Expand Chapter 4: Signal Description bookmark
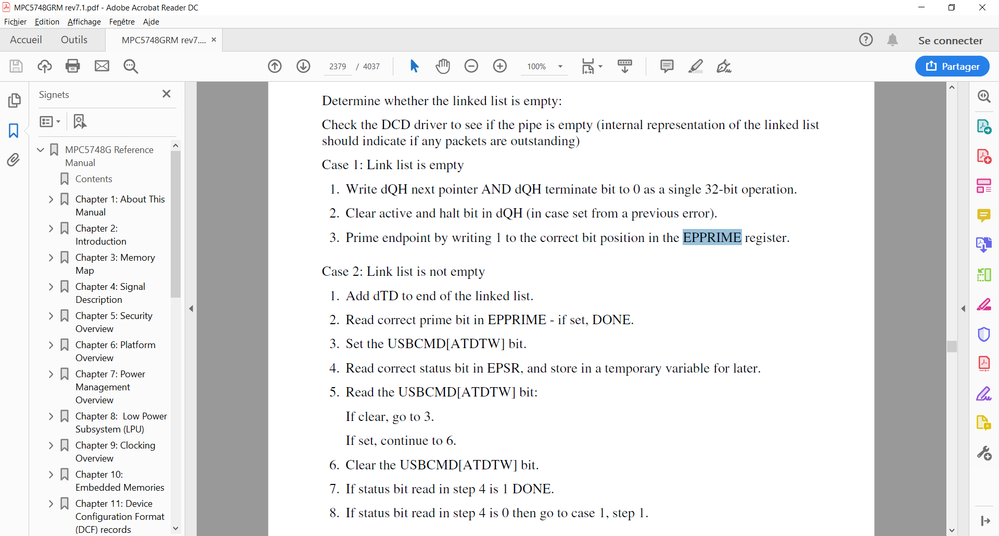This screenshot has width=999, height=536. click(51, 287)
